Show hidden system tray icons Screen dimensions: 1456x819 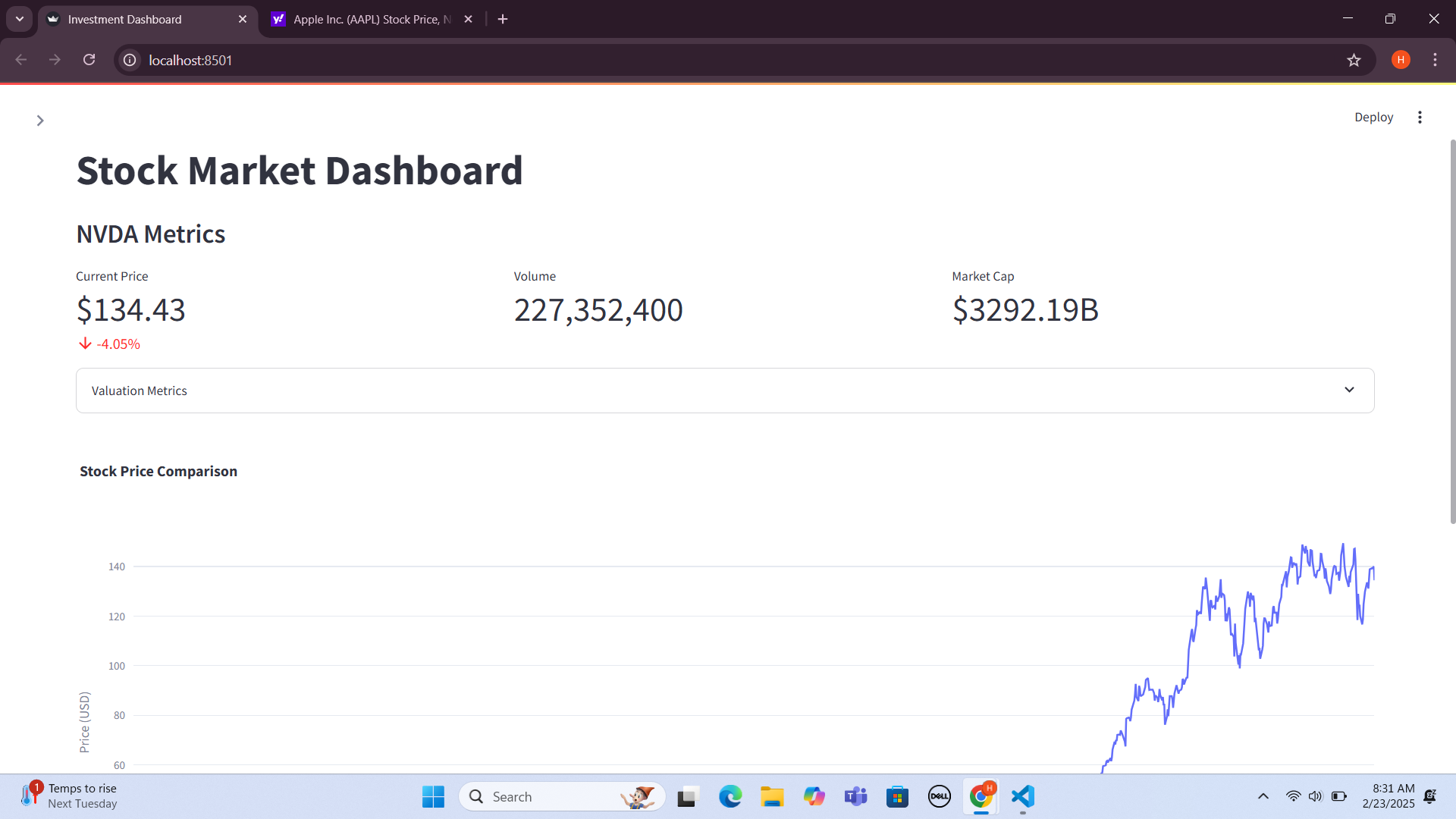point(1263,796)
